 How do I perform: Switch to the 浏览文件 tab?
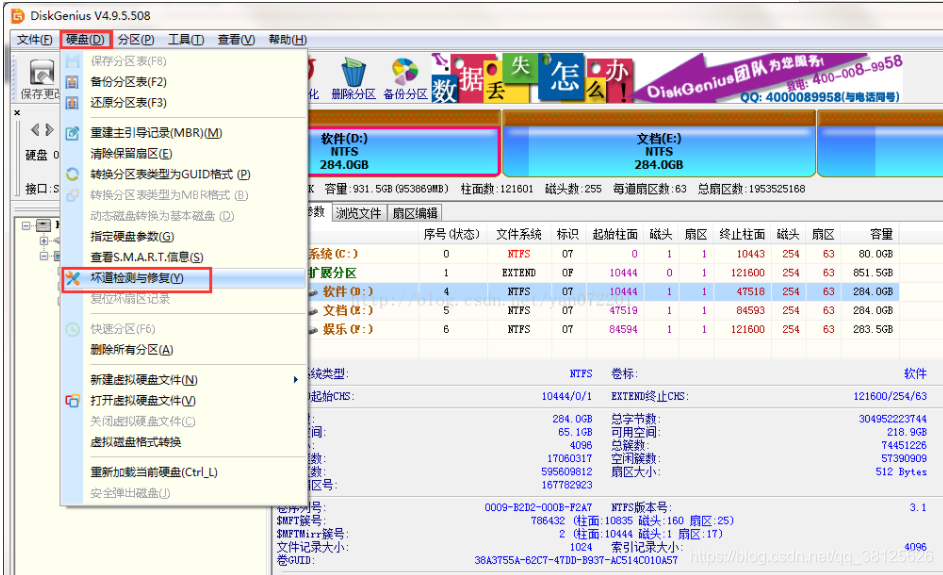coord(358,213)
